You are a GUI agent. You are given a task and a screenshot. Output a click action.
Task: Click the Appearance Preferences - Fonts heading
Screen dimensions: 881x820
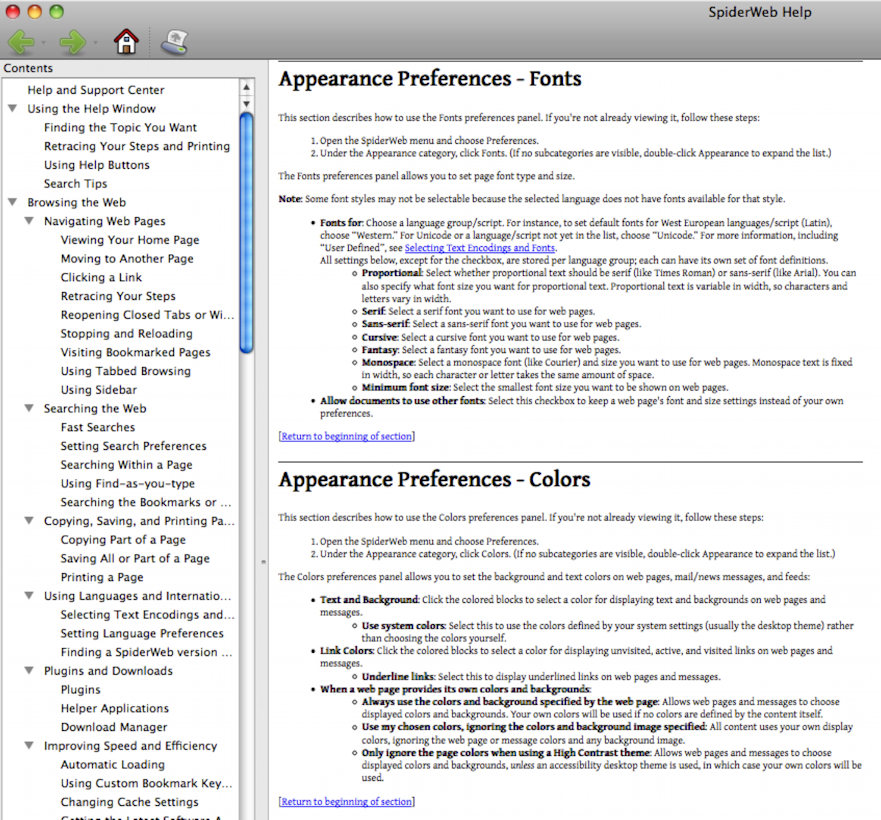coord(430,79)
